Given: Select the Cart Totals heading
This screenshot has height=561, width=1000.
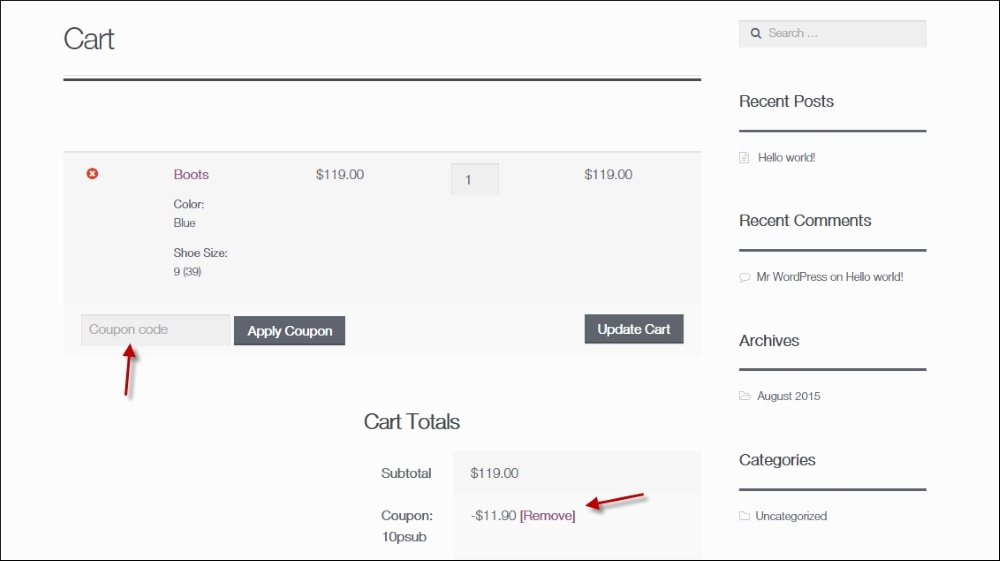Looking at the screenshot, I should [x=411, y=421].
